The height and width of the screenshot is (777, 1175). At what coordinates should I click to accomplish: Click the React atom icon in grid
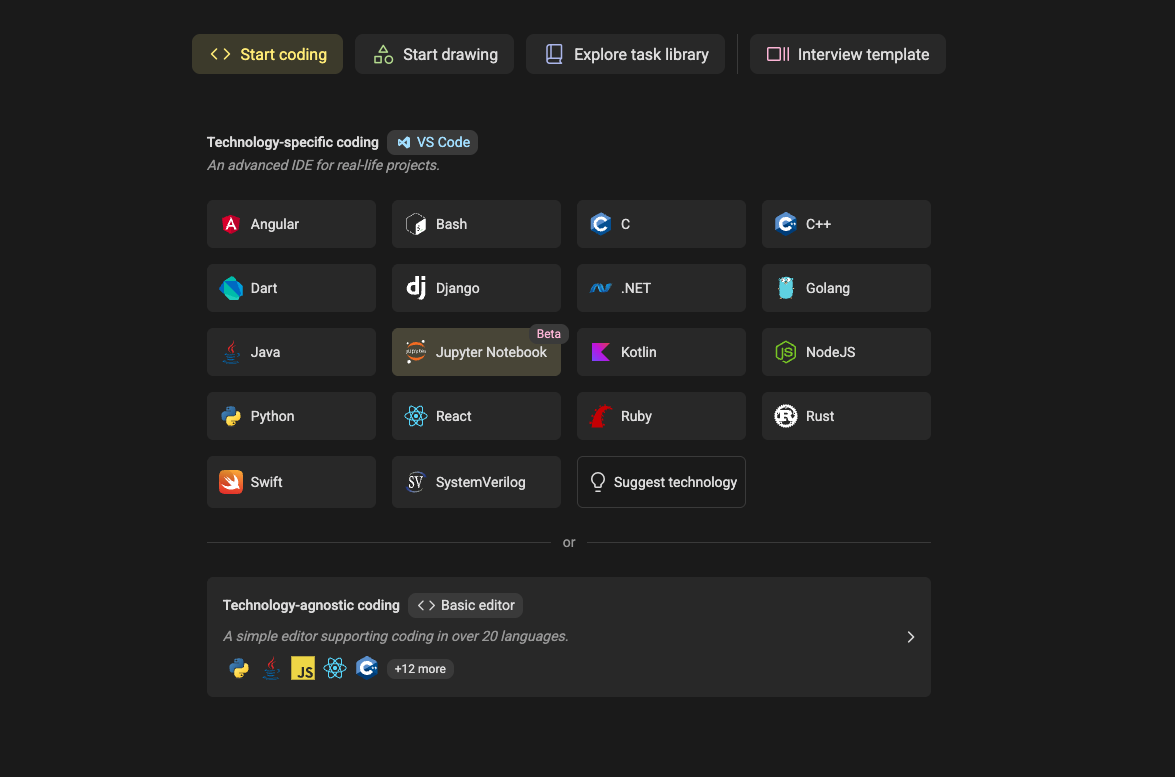(416, 416)
